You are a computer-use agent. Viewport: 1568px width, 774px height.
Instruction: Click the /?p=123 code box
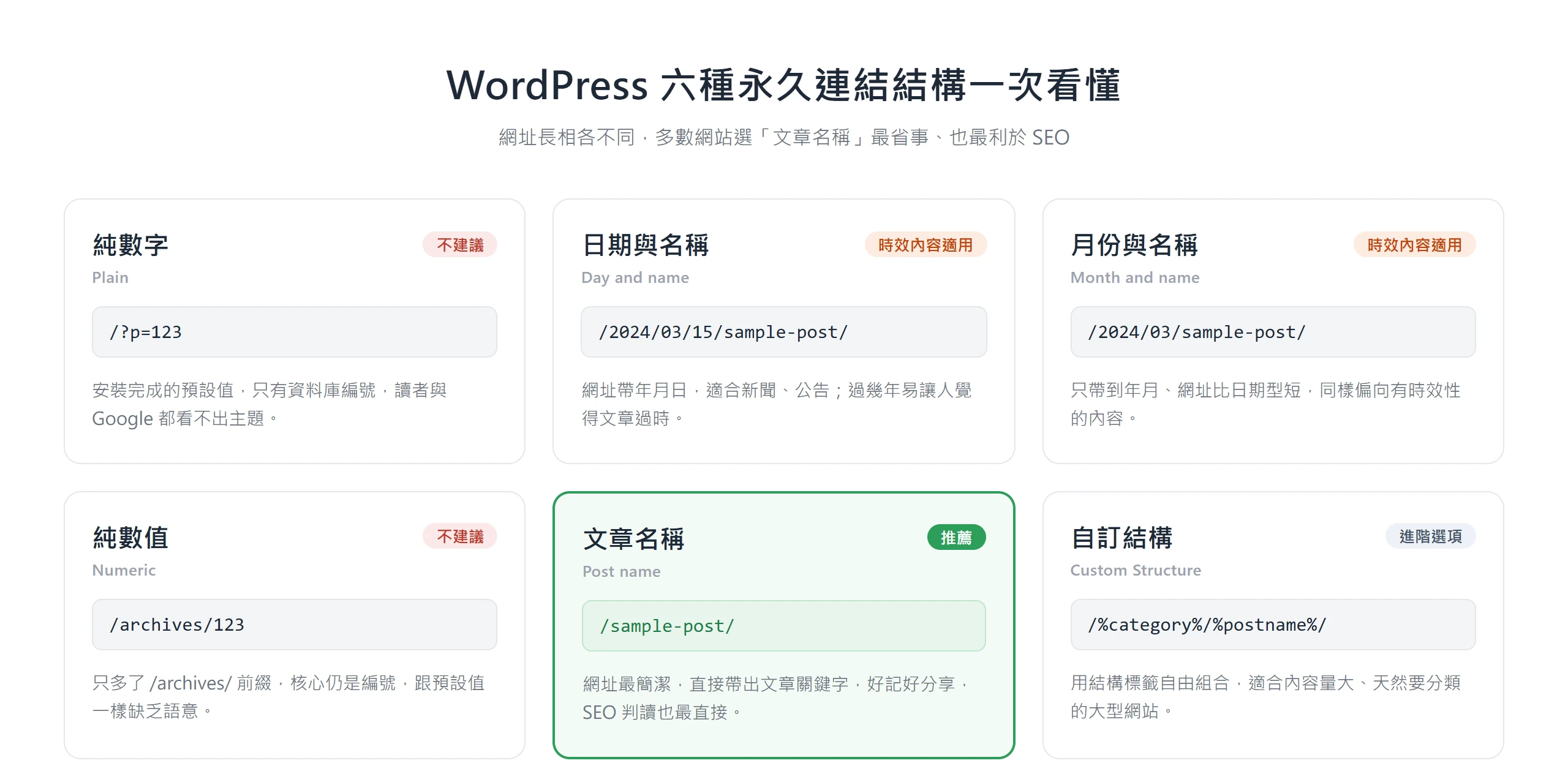point(295,332)
